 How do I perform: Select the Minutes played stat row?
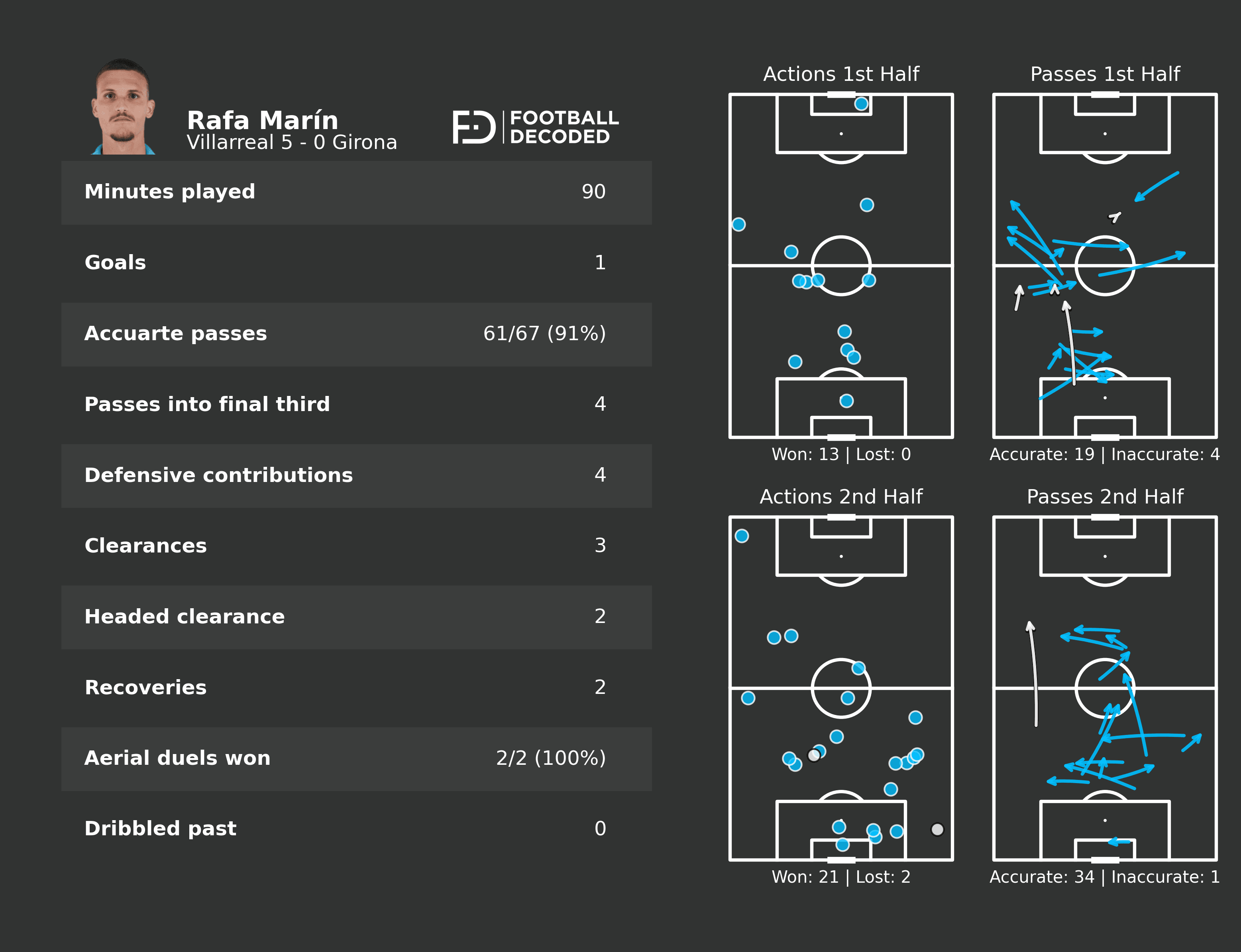356,192
